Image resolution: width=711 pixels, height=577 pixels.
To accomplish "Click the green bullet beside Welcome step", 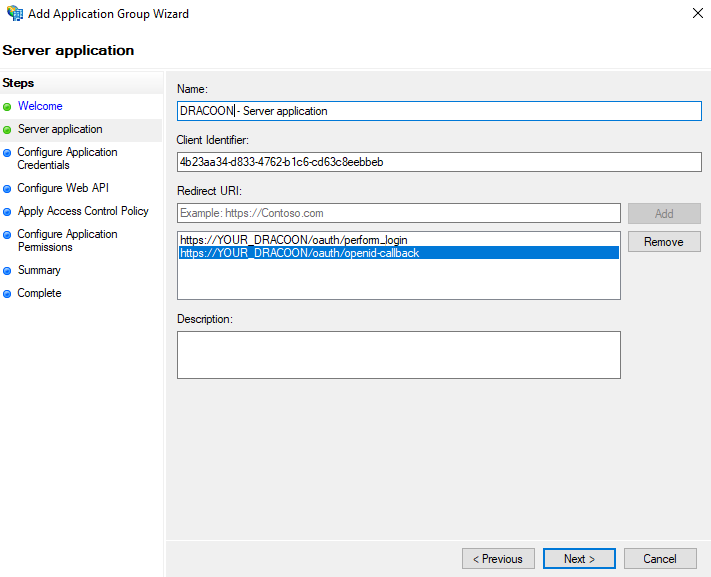I will point(7,107).
